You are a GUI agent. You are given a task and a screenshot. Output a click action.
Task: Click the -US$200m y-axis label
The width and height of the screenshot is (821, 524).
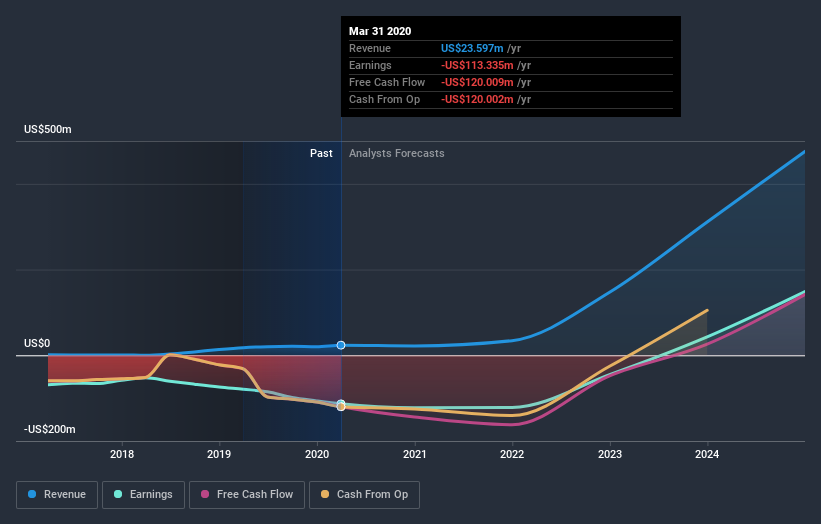pos(50,429)
